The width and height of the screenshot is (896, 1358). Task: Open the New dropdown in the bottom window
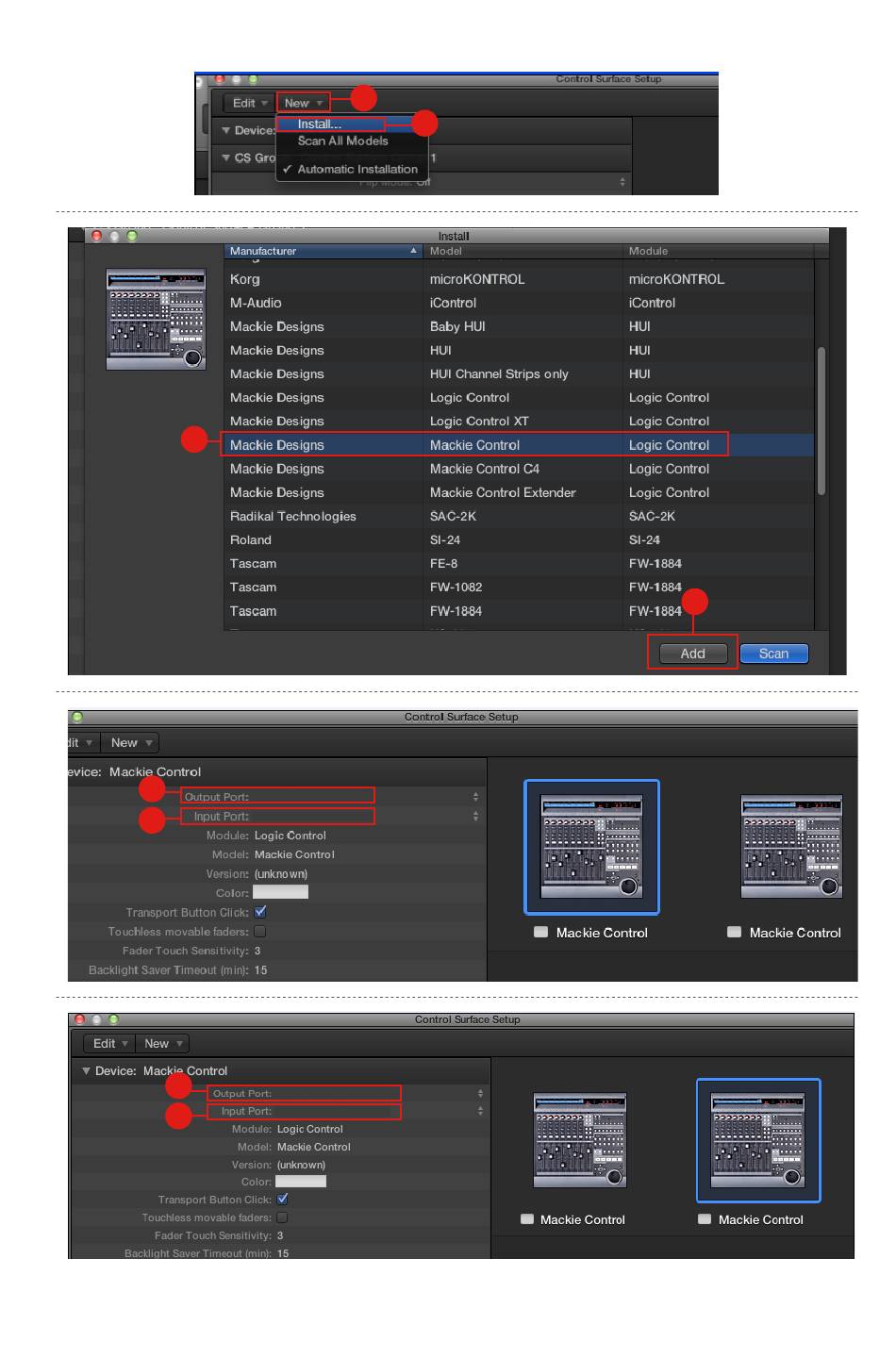164,1043
